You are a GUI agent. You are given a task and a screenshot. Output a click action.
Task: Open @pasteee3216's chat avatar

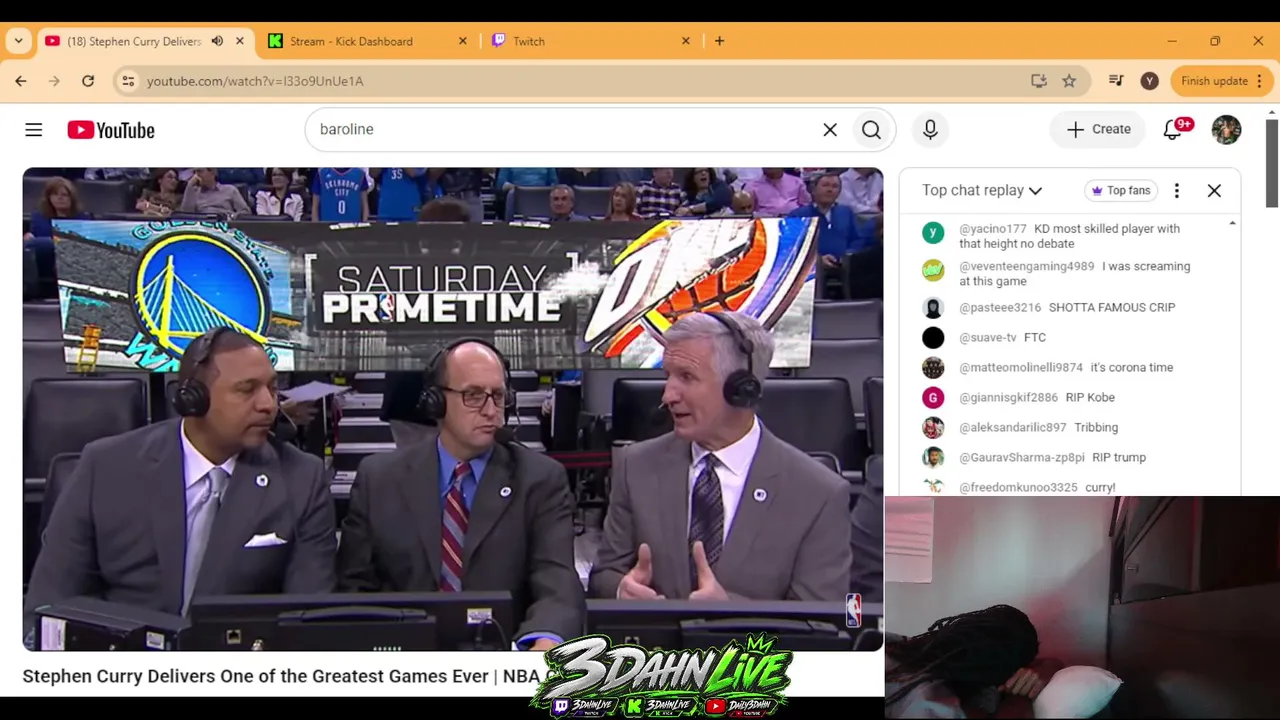[x=933, y=308]
